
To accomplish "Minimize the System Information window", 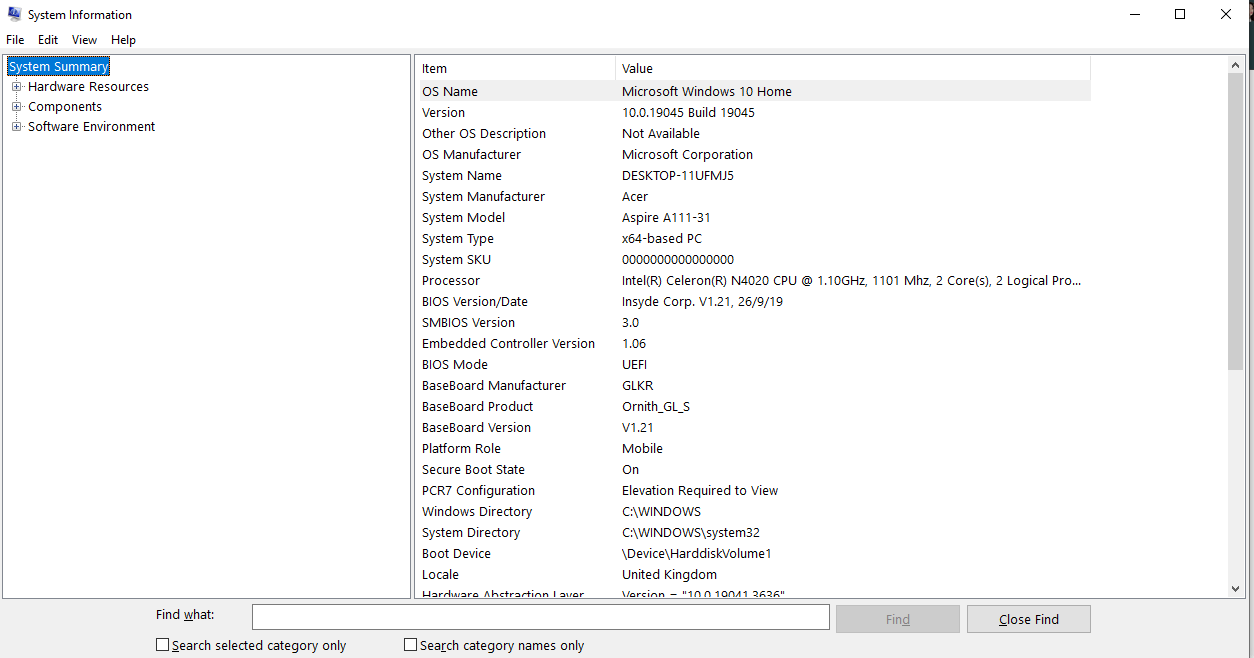I will [x=1135, y=14].
